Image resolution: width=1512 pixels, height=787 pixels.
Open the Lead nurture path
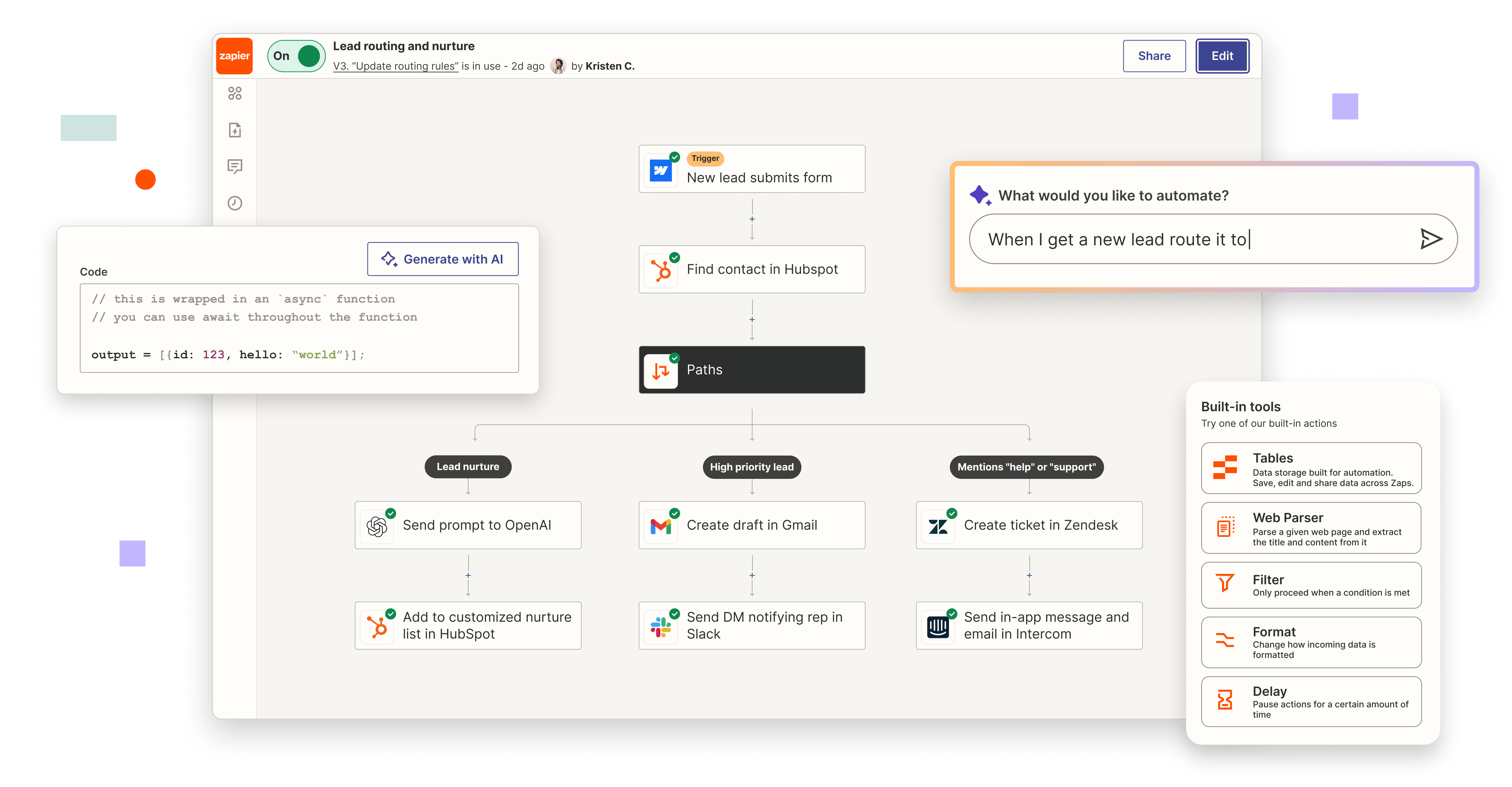pyautogui.click(x=468, y=467)
